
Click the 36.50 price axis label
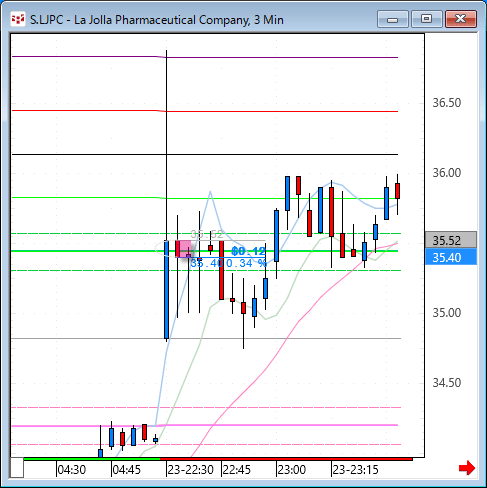447,103
